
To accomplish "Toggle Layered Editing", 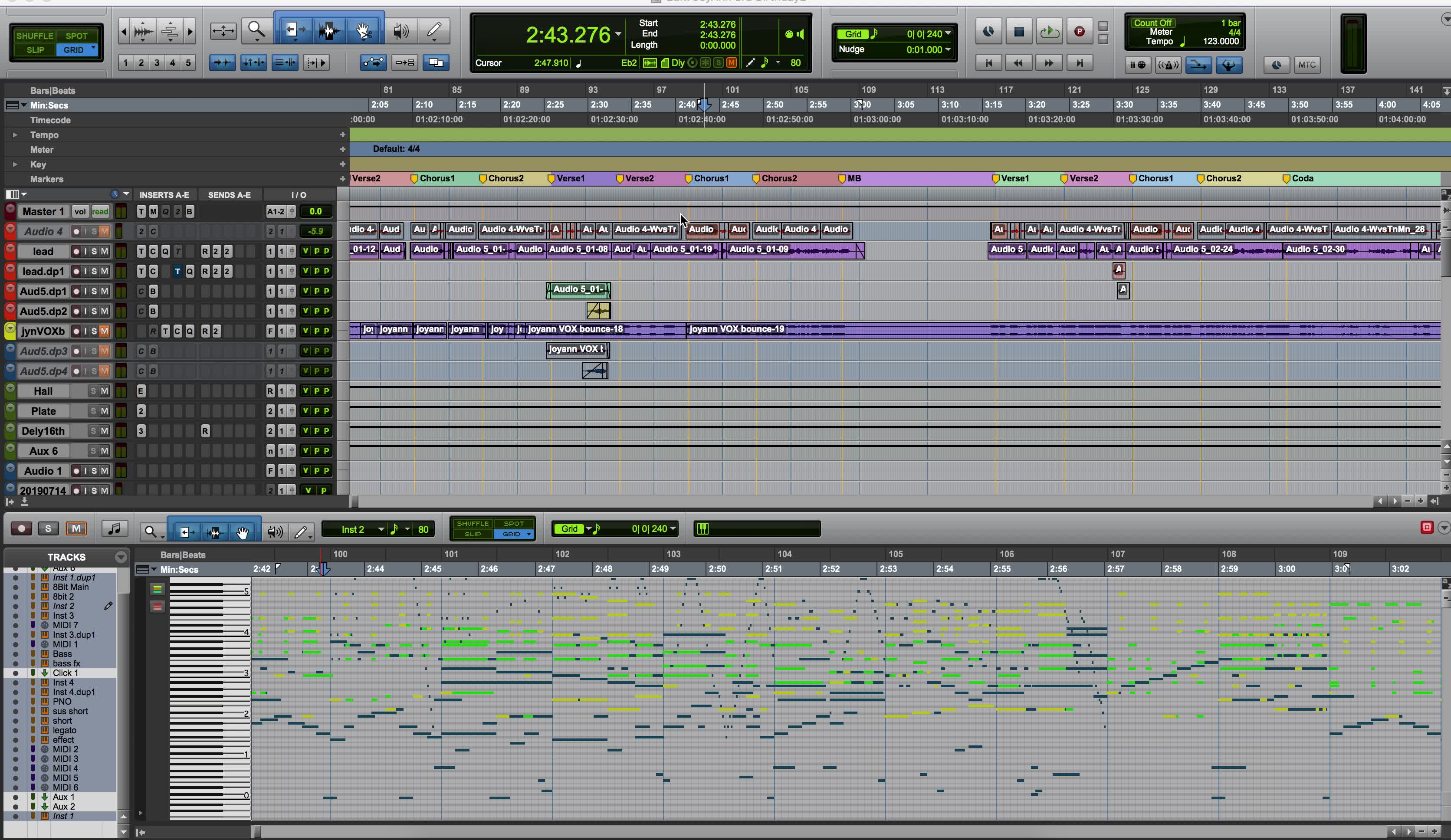I will (x=436, y=62).
